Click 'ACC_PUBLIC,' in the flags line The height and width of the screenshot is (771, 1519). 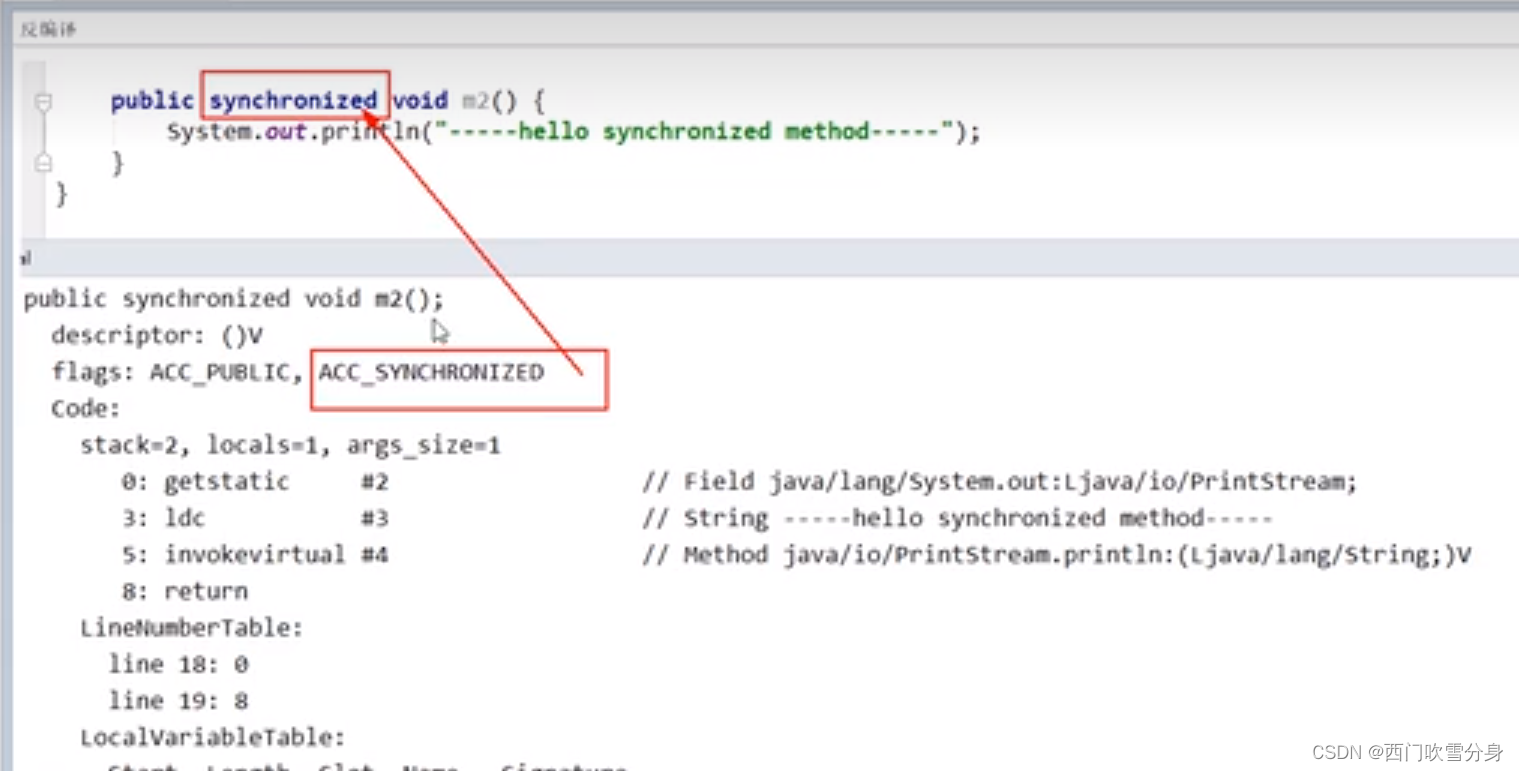click(226, 373)
